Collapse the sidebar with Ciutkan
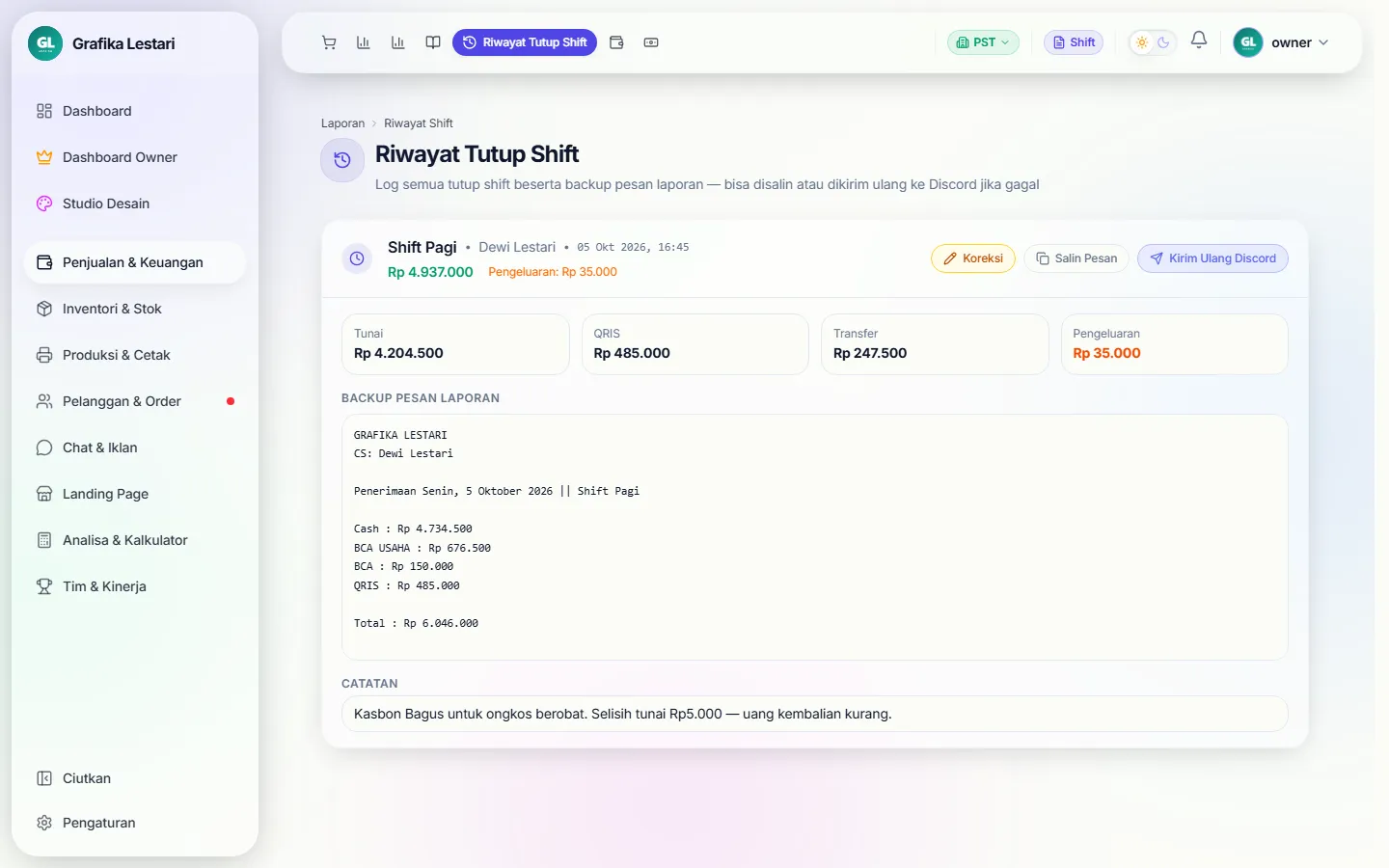This screenshot has height=868, width=1389. [135, 778]
